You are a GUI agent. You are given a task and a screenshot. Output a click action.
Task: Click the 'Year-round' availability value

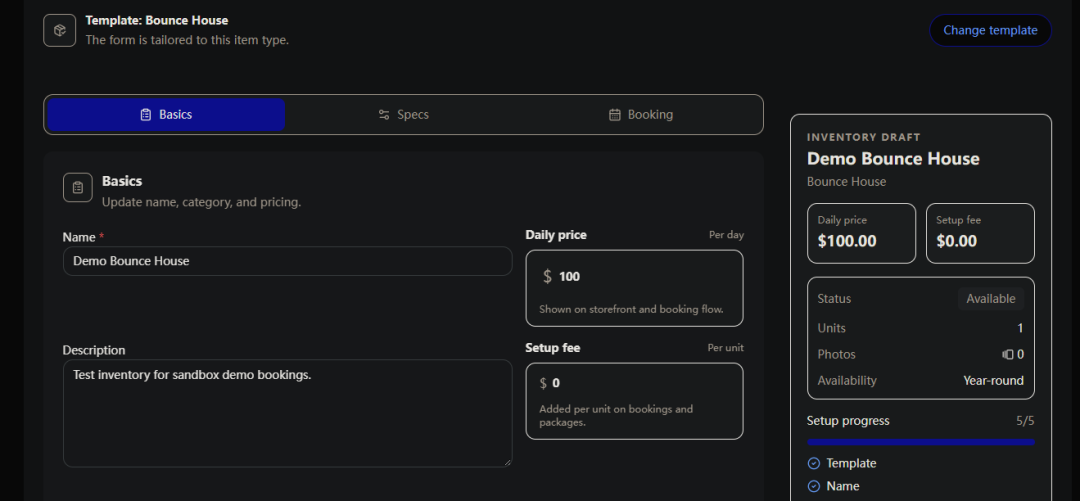[x=993, y=380]
